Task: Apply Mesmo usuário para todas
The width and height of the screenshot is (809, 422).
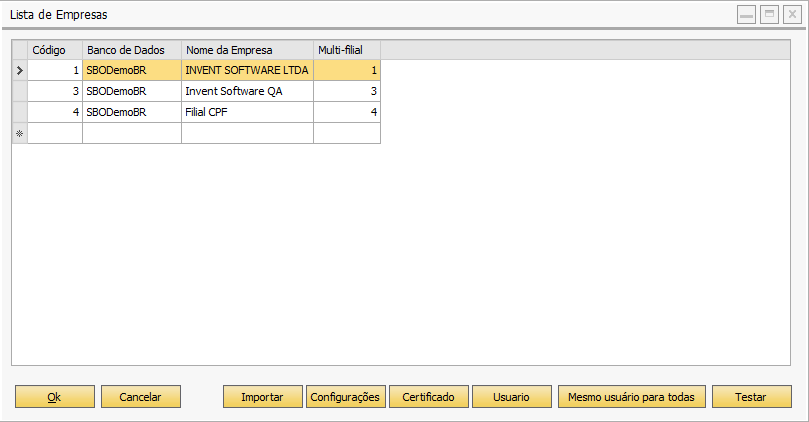Action: pos(632,397)
